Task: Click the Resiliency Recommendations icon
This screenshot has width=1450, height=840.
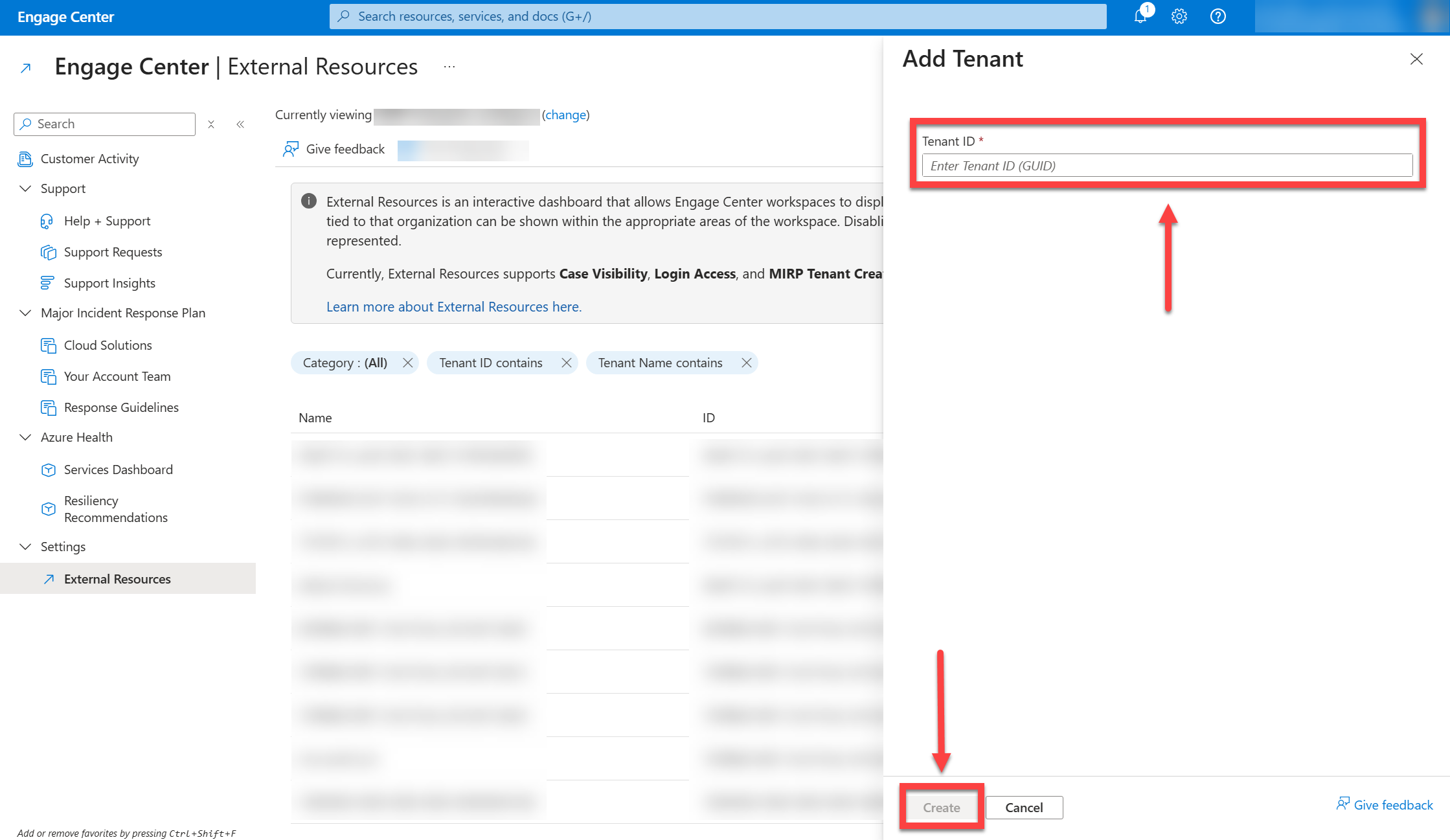Action: (x=48, y=509)
